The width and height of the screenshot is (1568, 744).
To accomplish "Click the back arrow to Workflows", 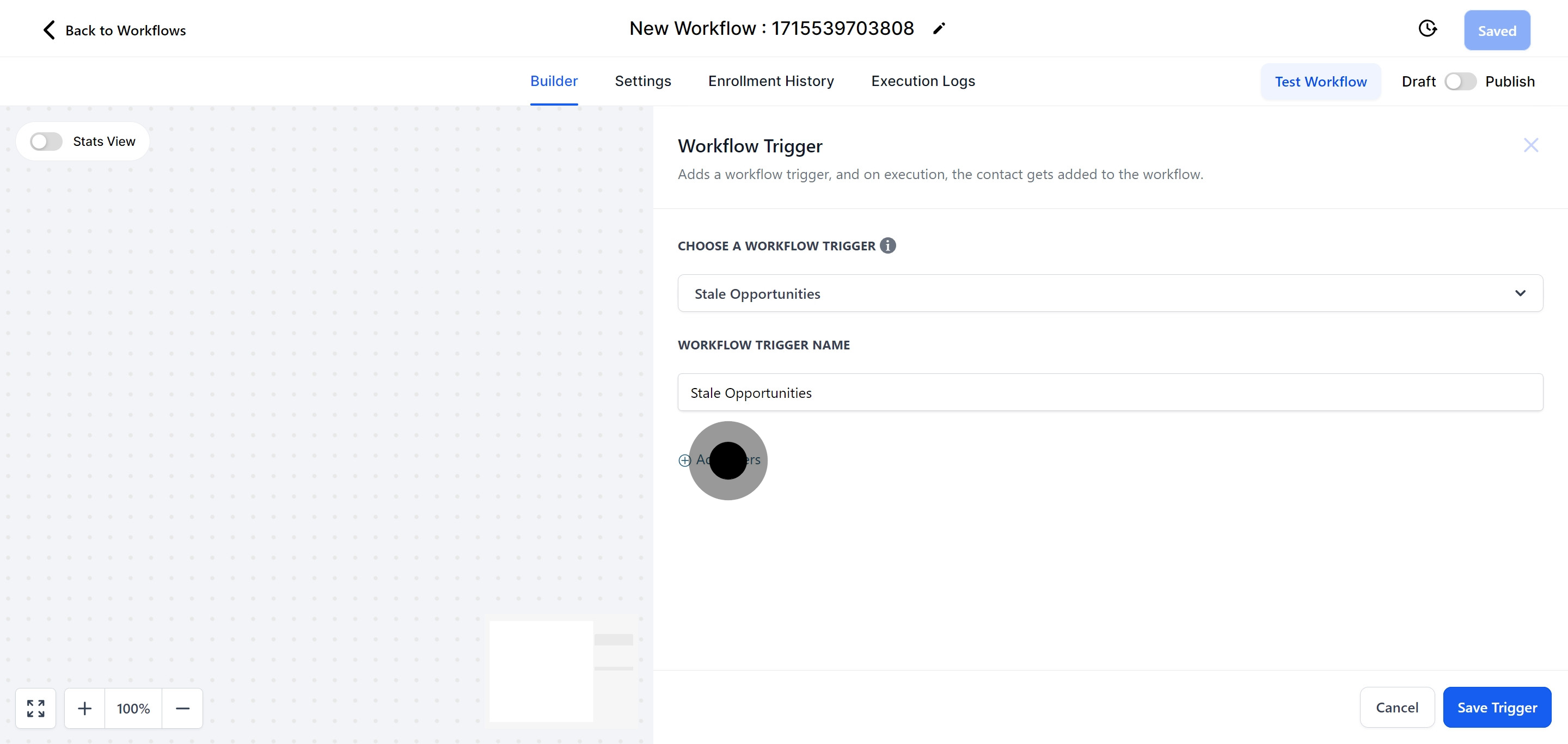I will [48, 29].
